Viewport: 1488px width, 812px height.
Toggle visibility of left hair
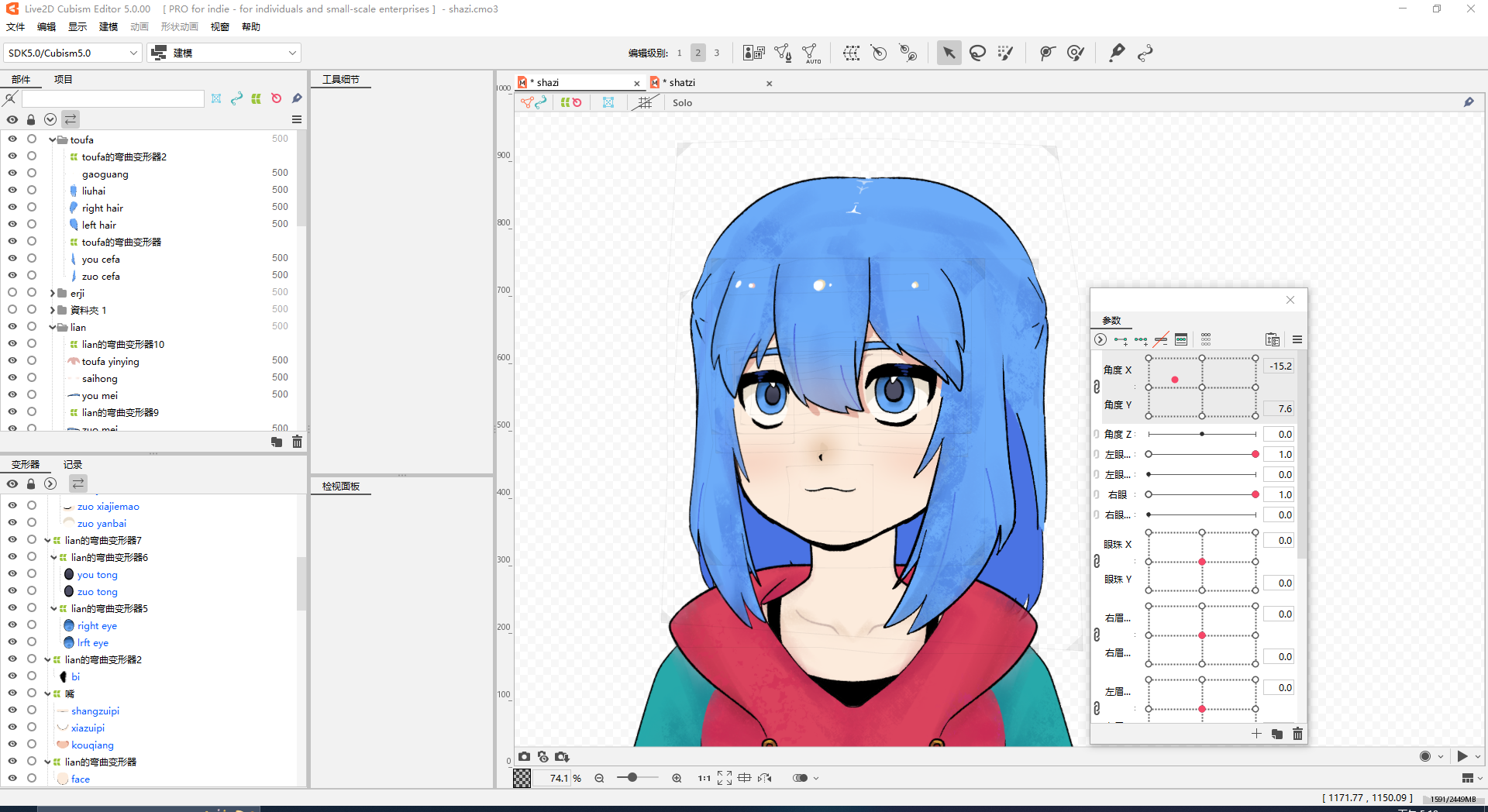click(x=12, y=224)
